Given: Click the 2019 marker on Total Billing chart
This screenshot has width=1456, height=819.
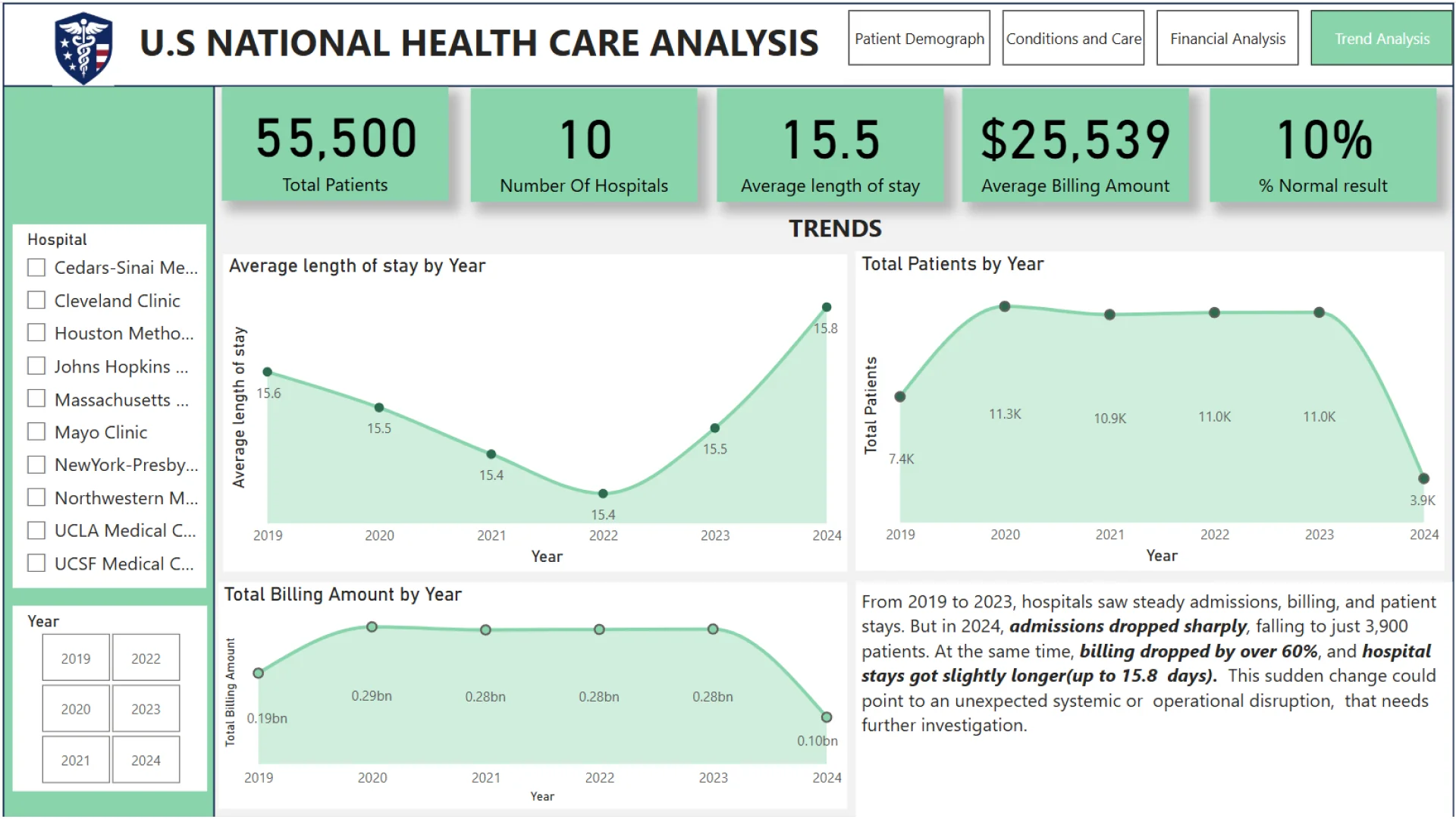Looking at the screenshot, I should pos(259,673).
